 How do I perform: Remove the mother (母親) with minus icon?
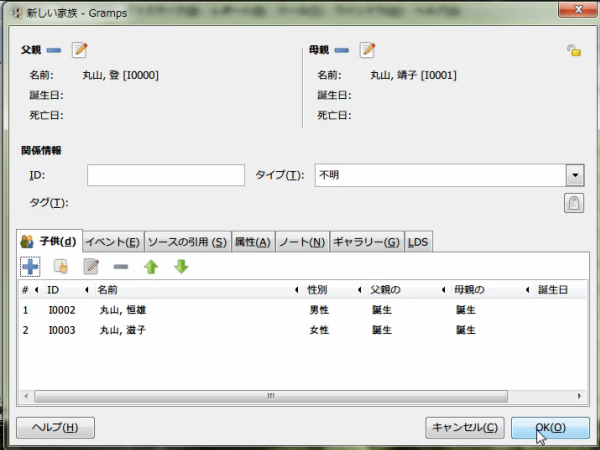(x=341, y=50)
